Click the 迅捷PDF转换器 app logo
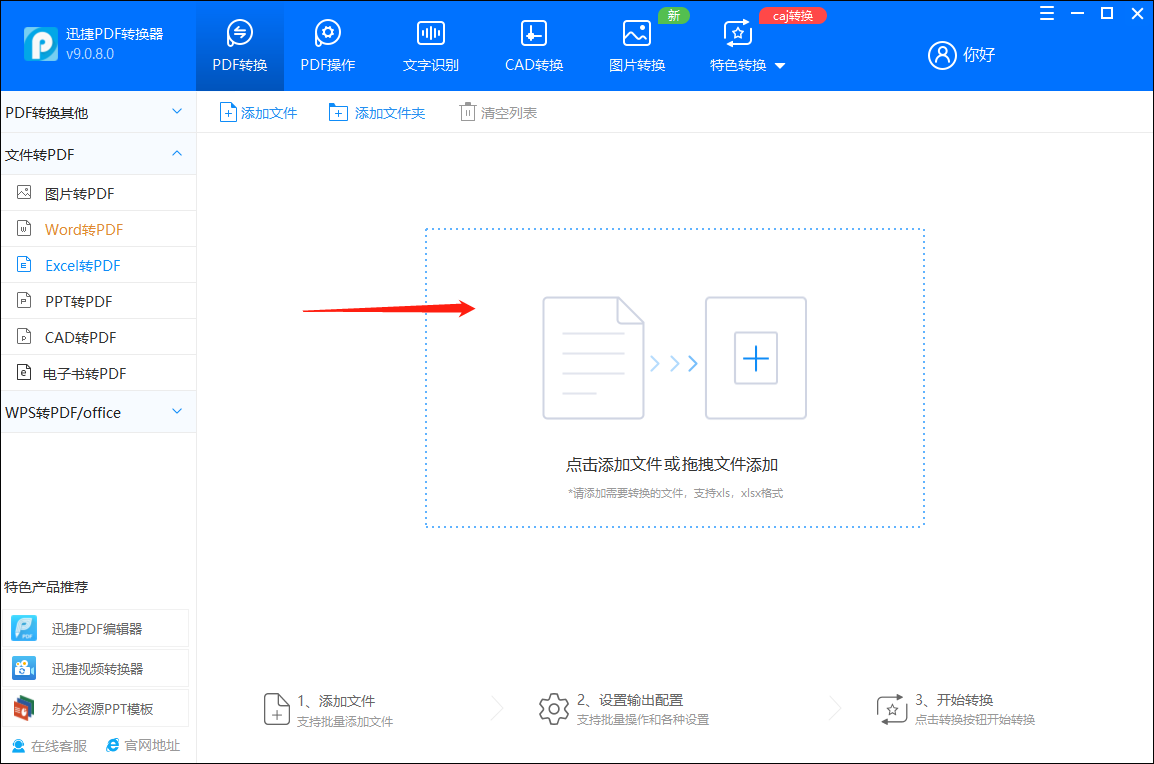 click(41, 44)
